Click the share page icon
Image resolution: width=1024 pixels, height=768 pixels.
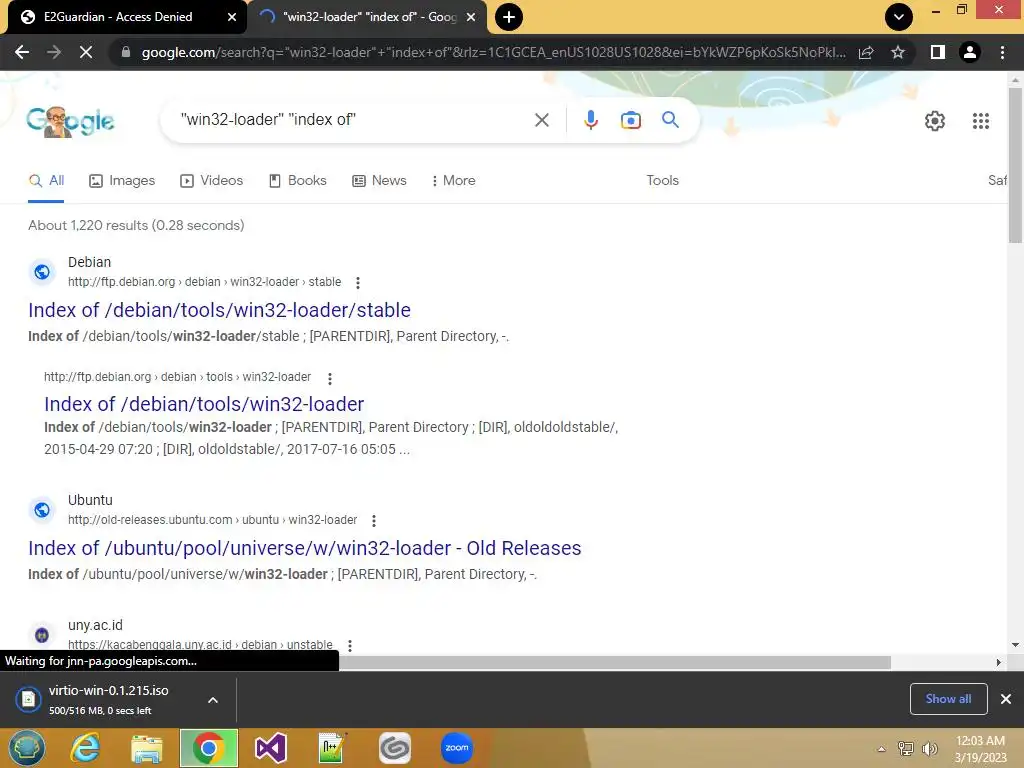pos(866,52)
